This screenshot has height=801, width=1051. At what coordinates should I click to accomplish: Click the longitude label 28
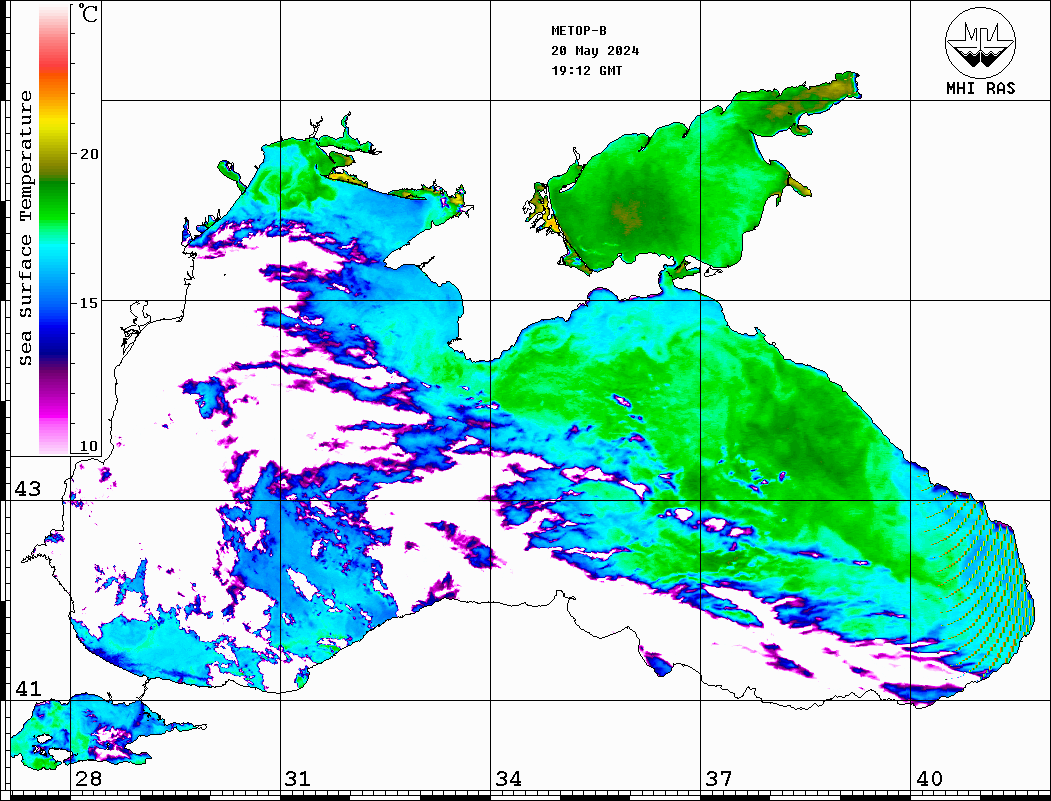(88, 779)
